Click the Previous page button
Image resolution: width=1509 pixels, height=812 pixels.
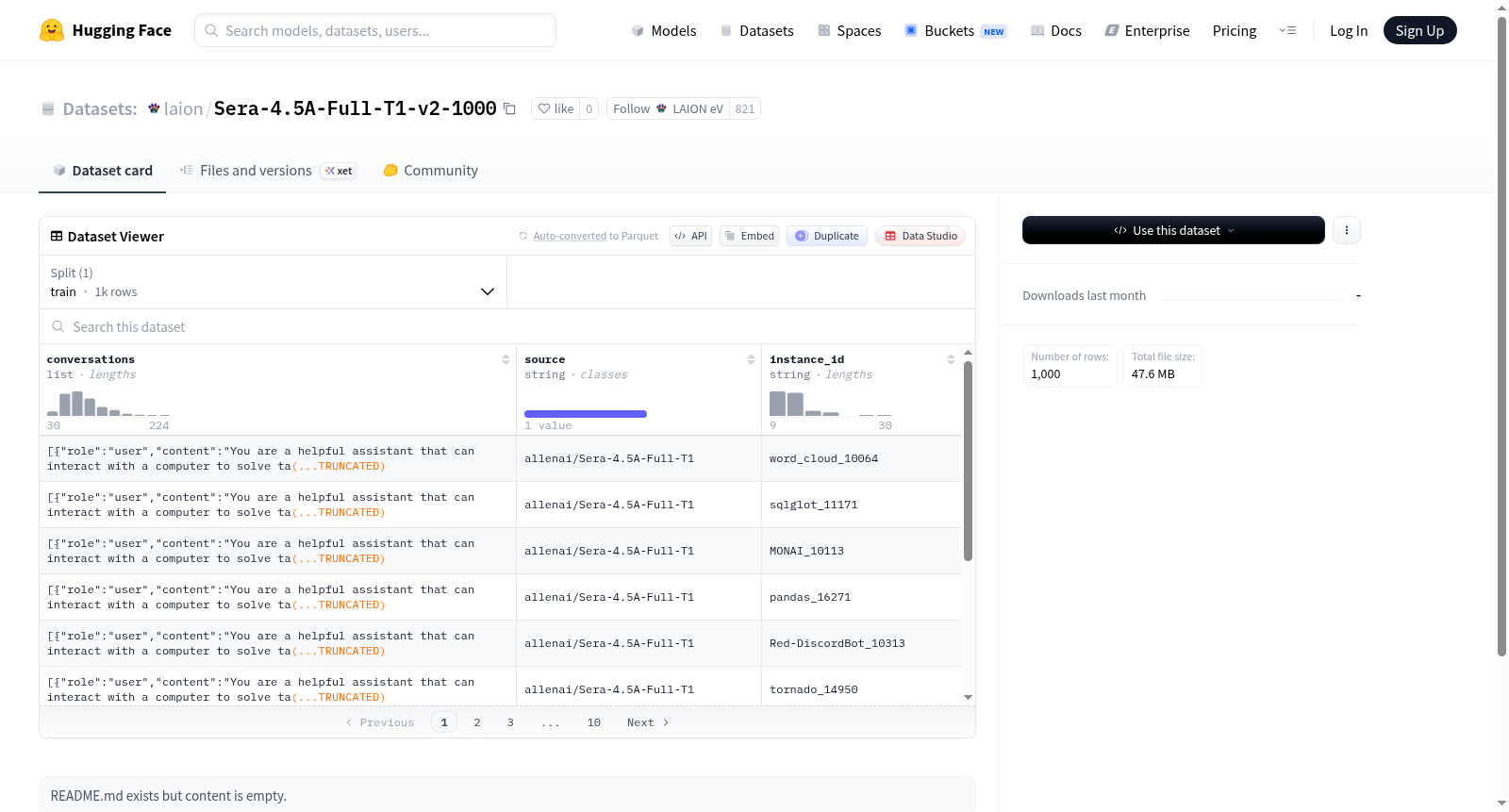point(380,722)
